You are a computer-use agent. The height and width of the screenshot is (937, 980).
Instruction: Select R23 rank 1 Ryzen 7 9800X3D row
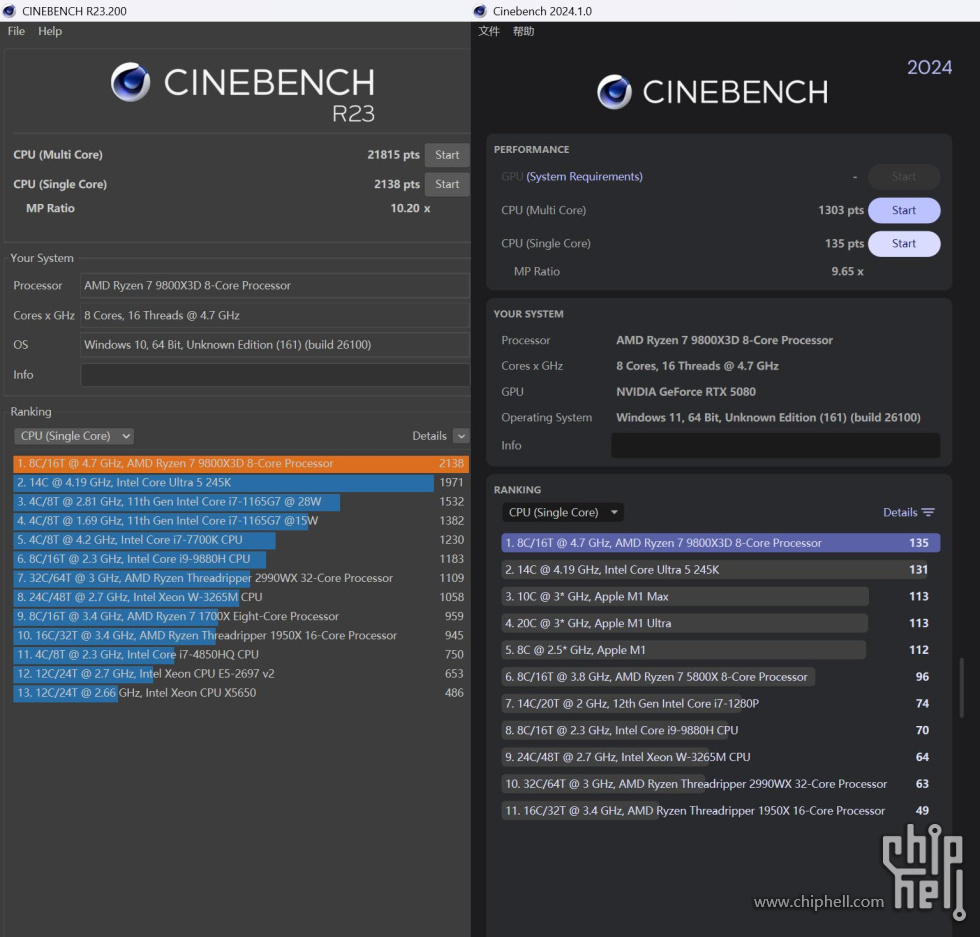coord(241,463)
